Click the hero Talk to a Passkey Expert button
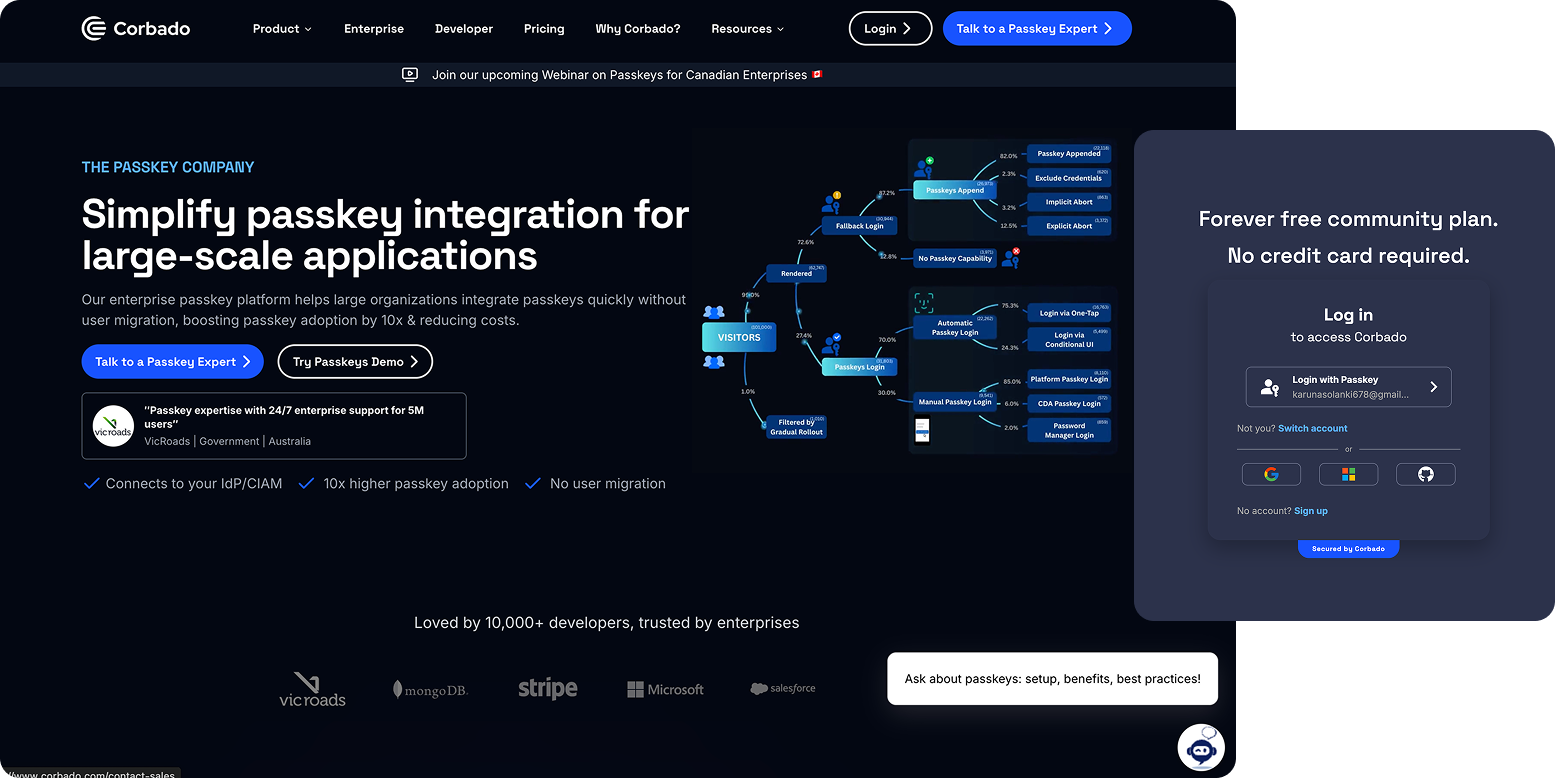Viewport: 1555px width, 778px height. tap(173, 362)
